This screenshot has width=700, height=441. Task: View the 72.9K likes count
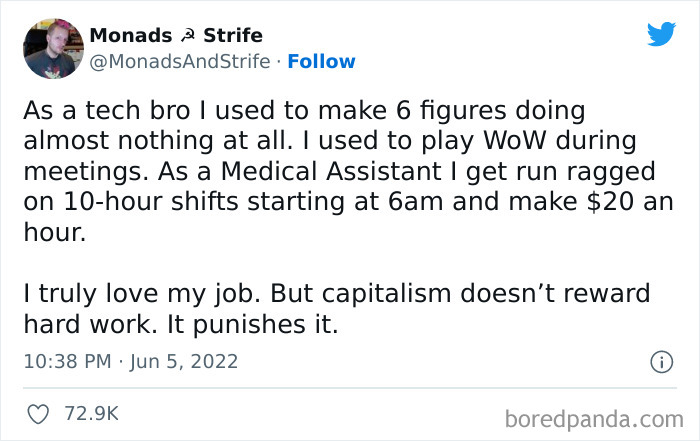tap(93, 412)
